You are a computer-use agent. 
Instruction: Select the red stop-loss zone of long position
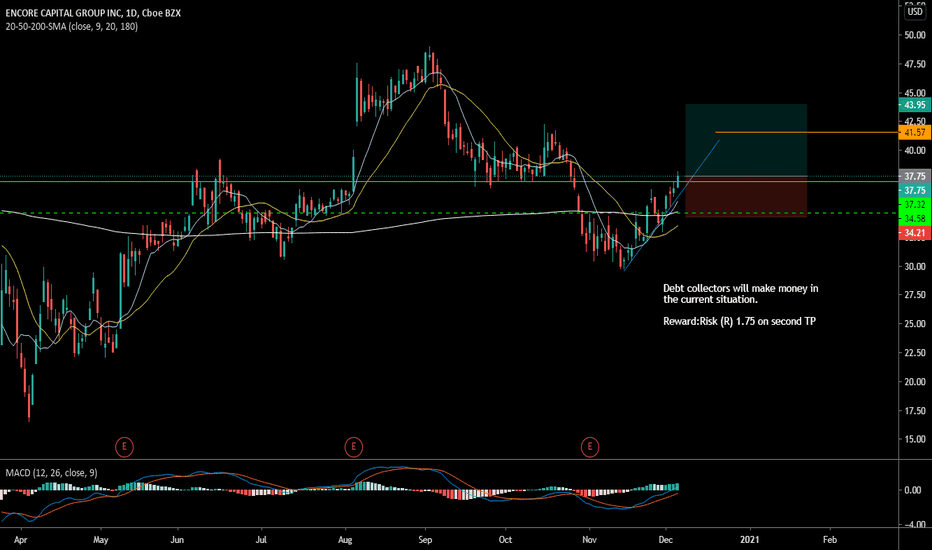coord(746,197)
